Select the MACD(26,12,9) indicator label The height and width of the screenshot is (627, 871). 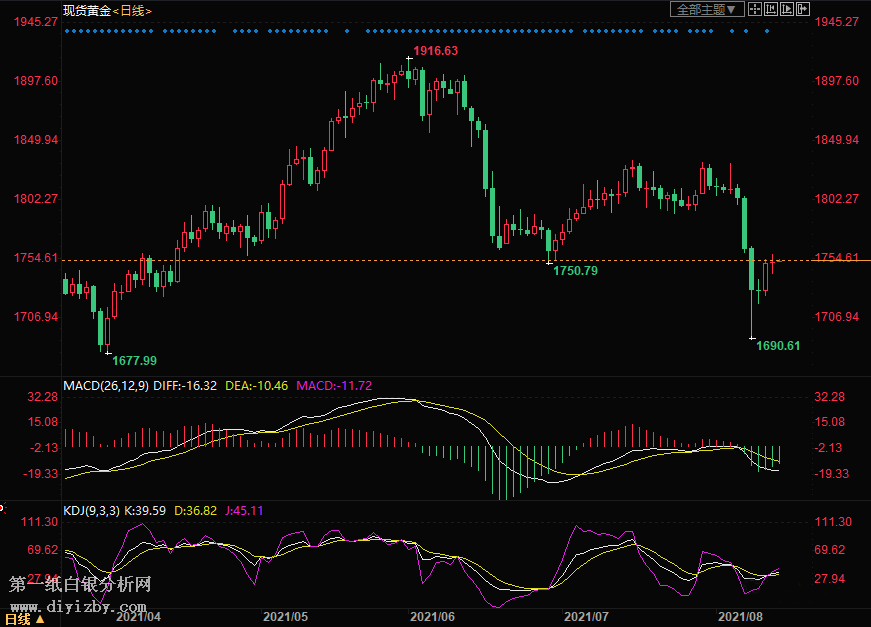click(105, 385)
